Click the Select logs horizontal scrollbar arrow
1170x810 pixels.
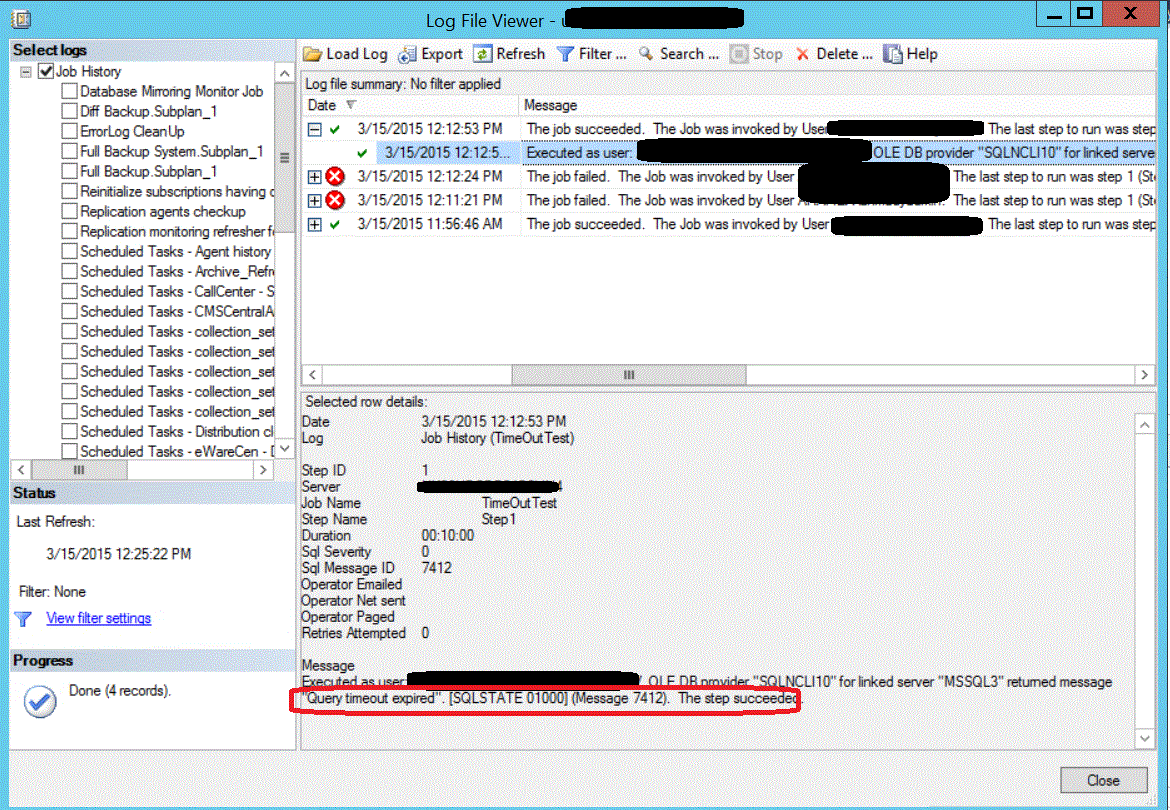pos(20,469)
